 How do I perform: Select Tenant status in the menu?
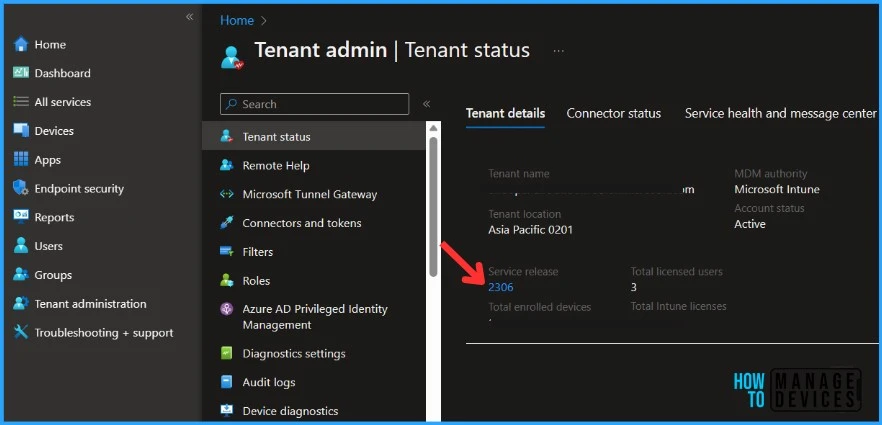tap(314, 137)
